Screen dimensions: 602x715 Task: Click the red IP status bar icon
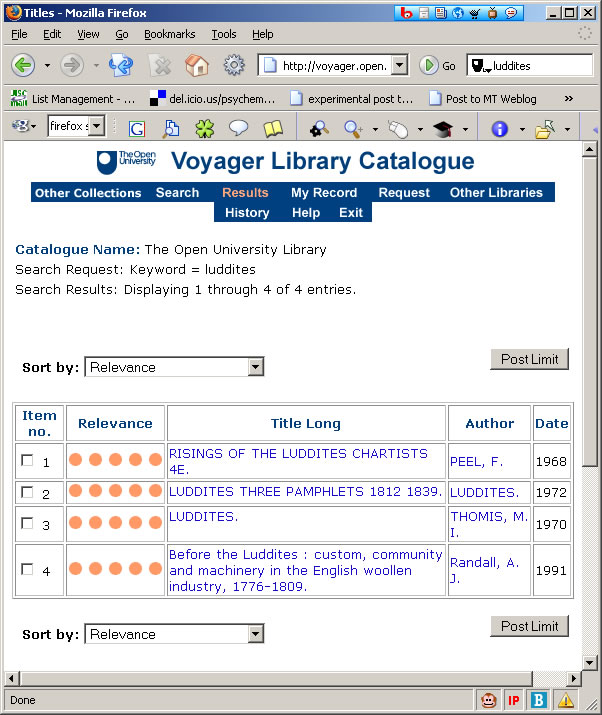point(514,700)
